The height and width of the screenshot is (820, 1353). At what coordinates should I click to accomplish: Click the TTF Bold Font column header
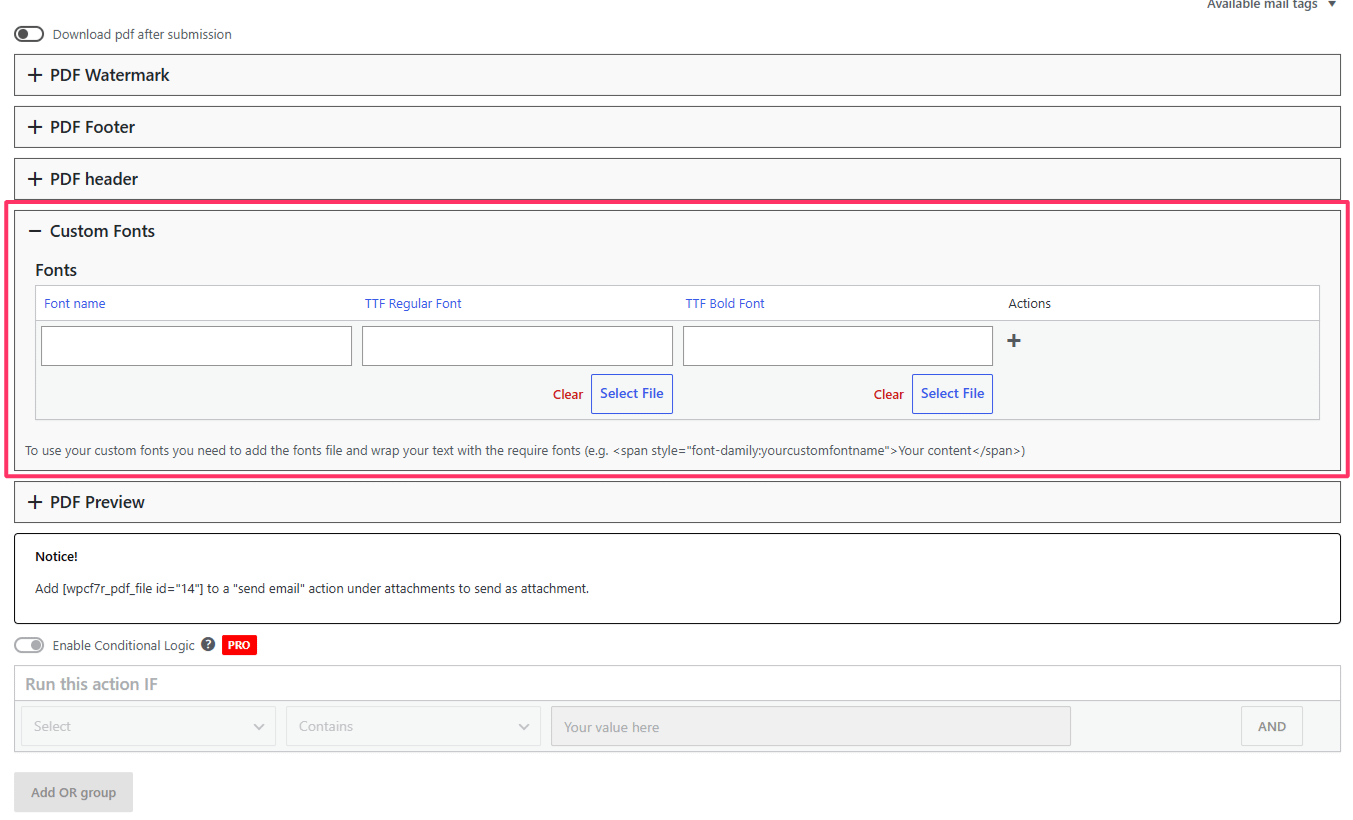[x=725, y=304]
